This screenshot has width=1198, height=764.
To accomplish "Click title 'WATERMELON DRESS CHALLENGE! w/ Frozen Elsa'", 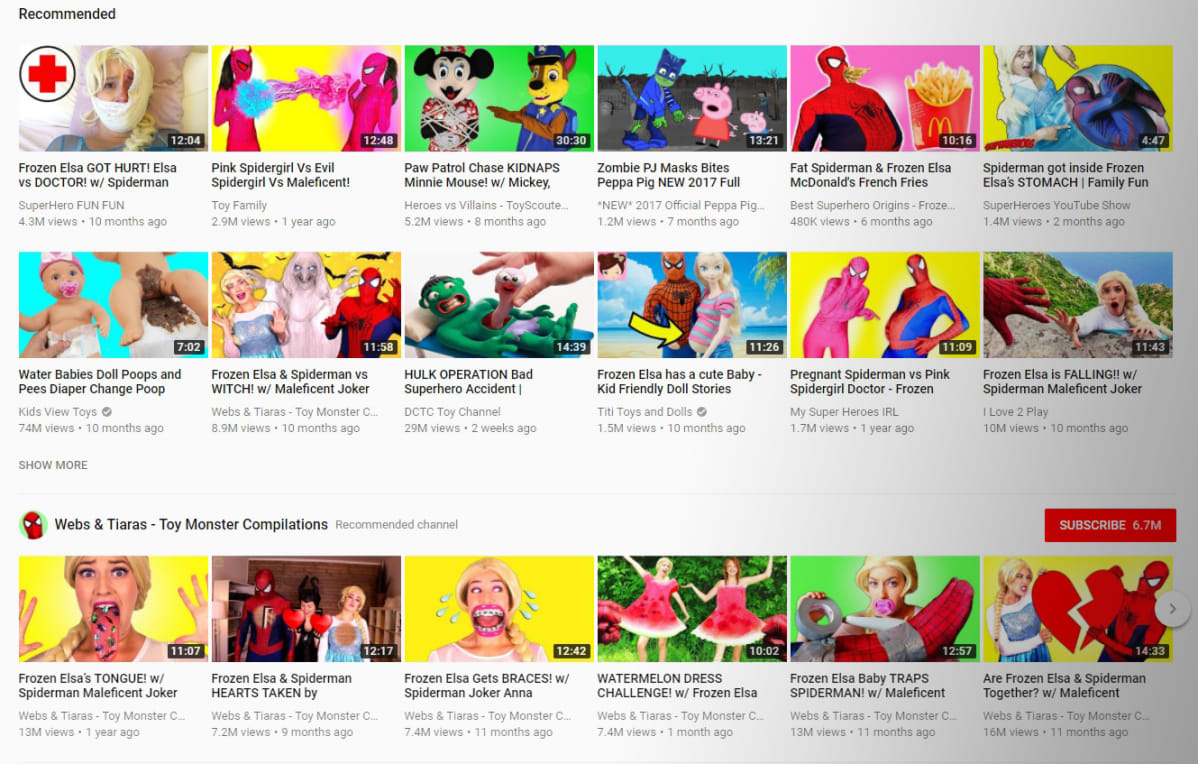I will coord(677,685).
